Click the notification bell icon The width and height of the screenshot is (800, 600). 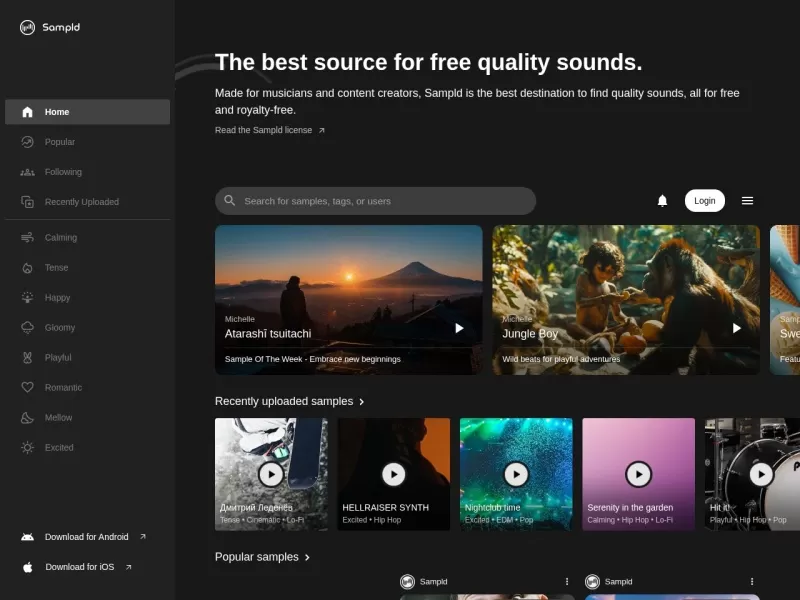[662, 201]
